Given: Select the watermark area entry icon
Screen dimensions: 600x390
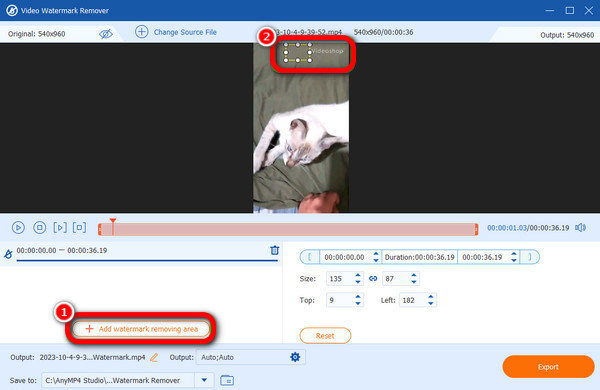Looking at the screenshot, I should click(8, 253).
